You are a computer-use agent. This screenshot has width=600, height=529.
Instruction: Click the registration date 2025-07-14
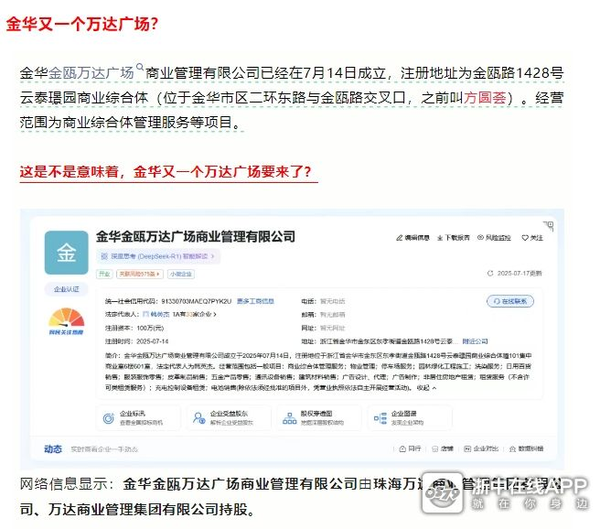152,341
